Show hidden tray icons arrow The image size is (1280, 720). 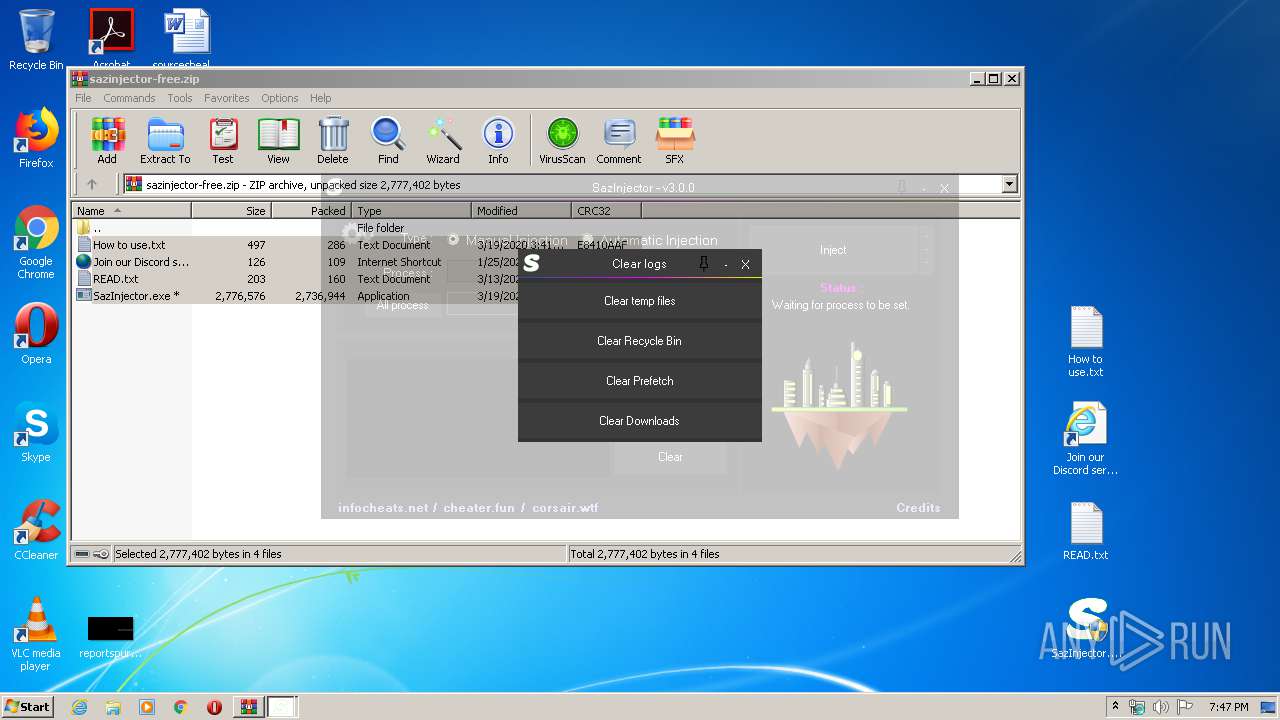click(1115, 707)
